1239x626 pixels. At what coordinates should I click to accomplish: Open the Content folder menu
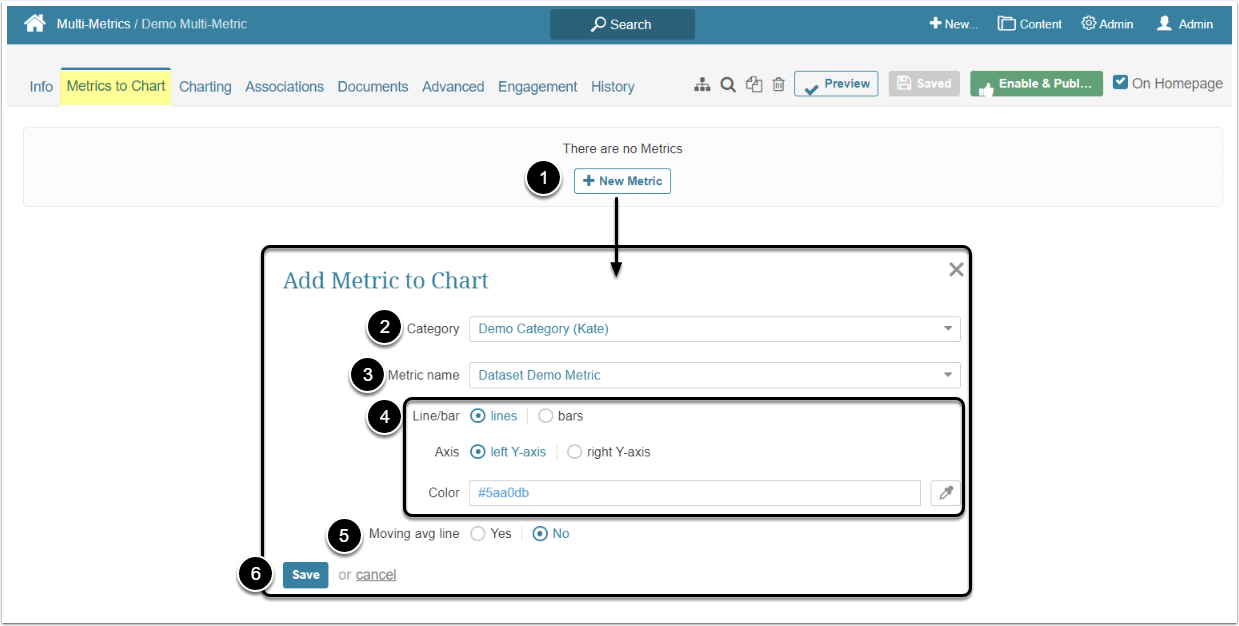(x=1029, y=24)
